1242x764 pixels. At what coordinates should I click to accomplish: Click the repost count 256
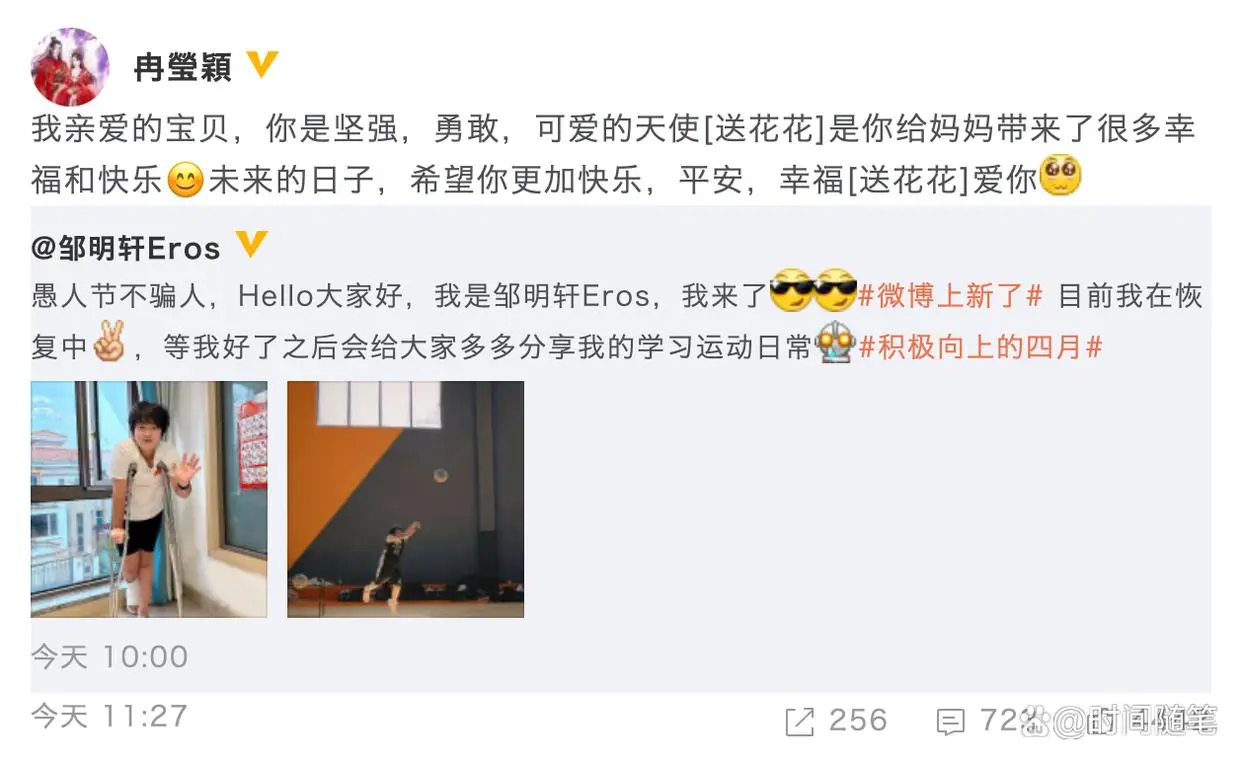pos(858,720)
